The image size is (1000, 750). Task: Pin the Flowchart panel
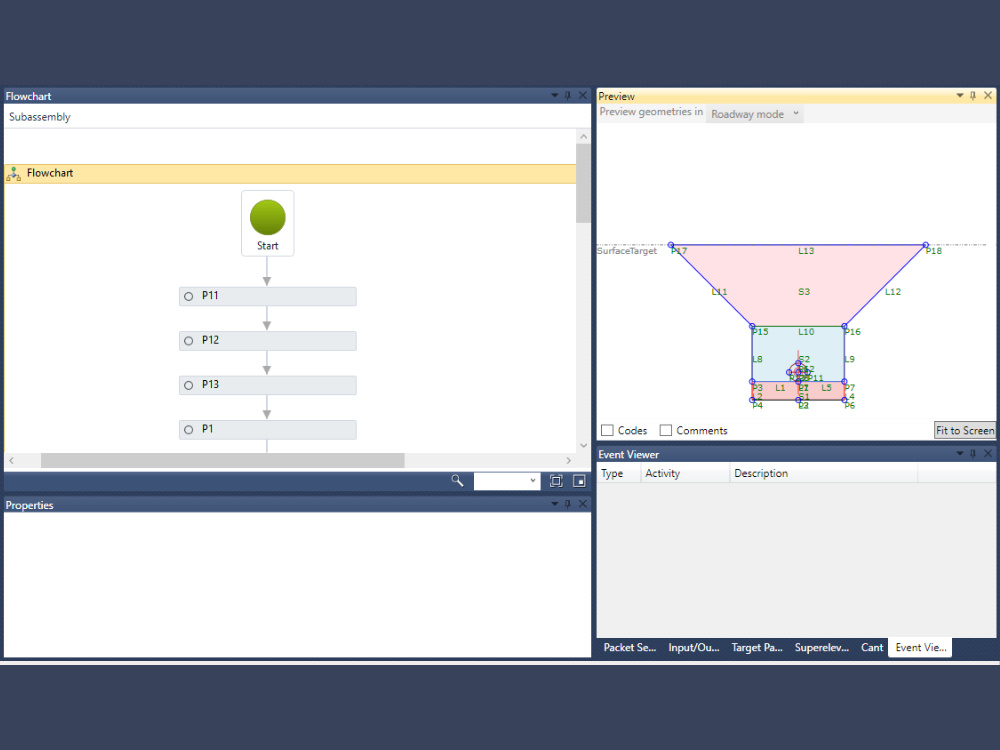(x=568, y=96)
